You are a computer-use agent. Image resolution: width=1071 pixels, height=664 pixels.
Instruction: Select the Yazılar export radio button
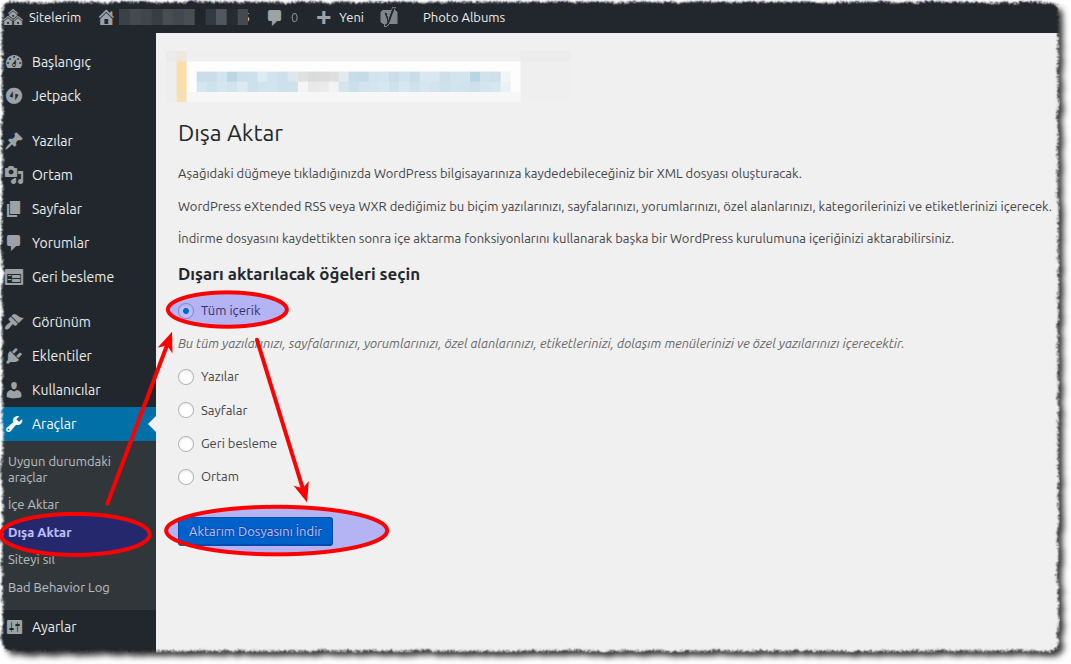(186, 377)
